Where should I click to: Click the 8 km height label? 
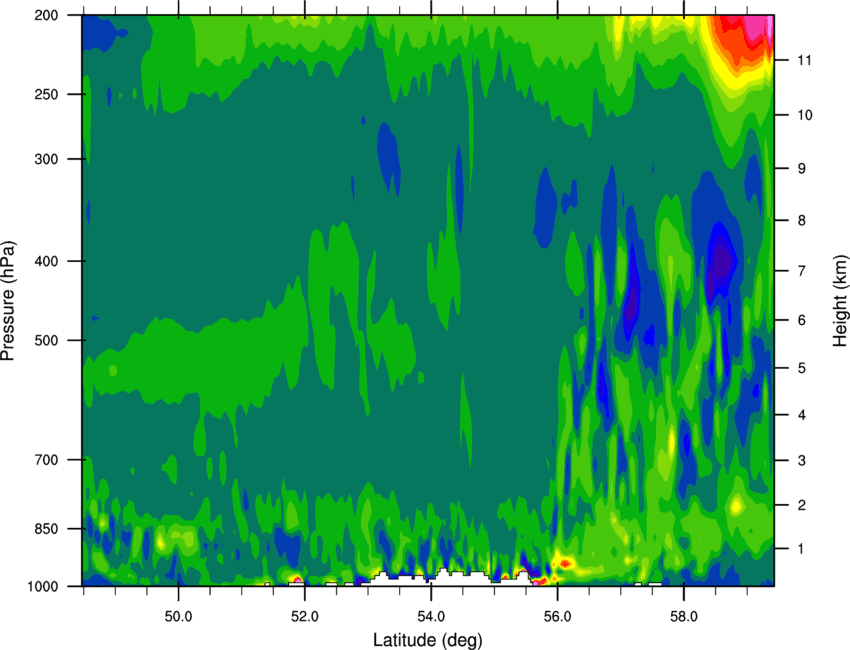click(802, 220)
